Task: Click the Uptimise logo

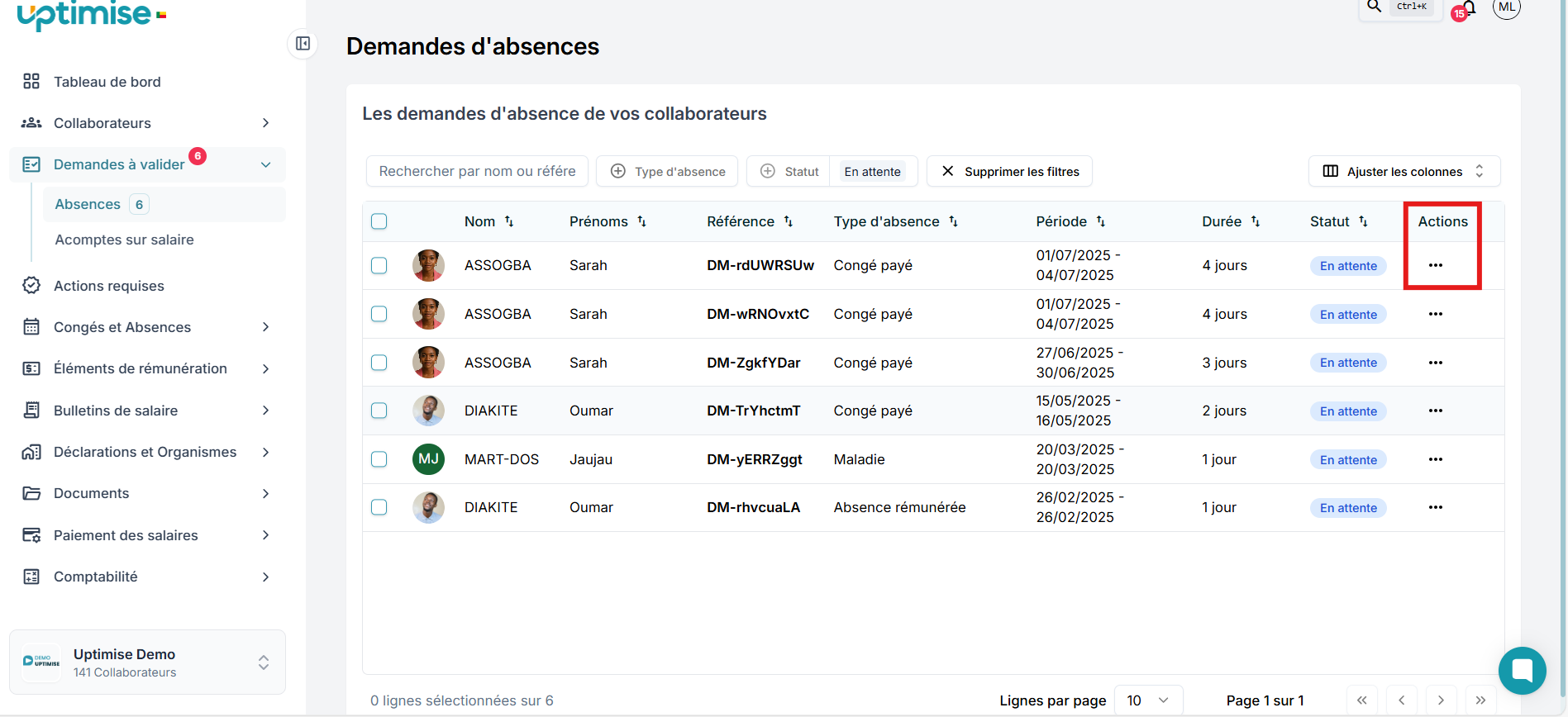Action: (x=92, y=15)
